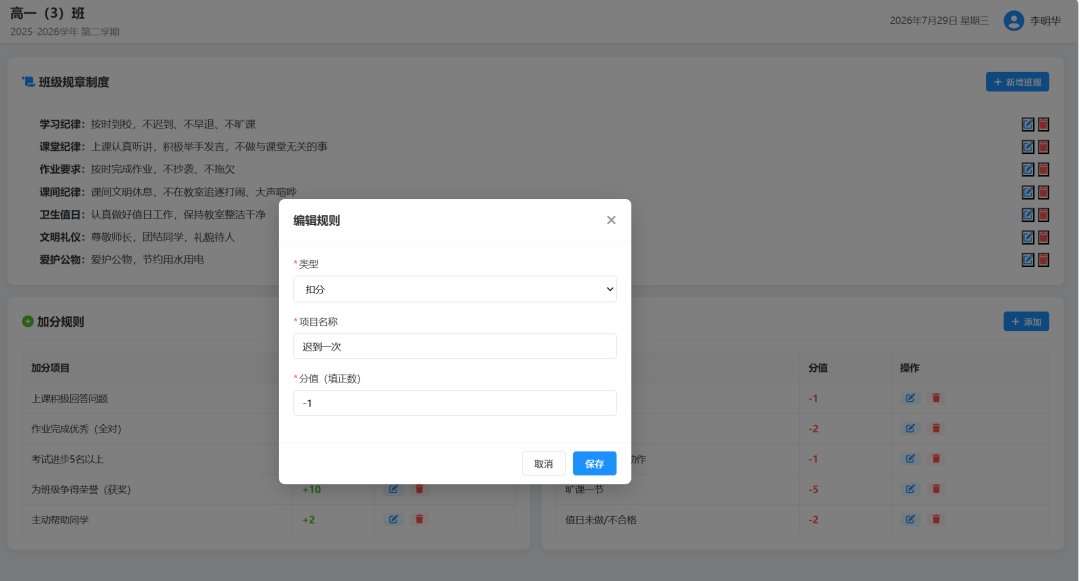Click the 上课积极回答问题 row text

[70, 399]
